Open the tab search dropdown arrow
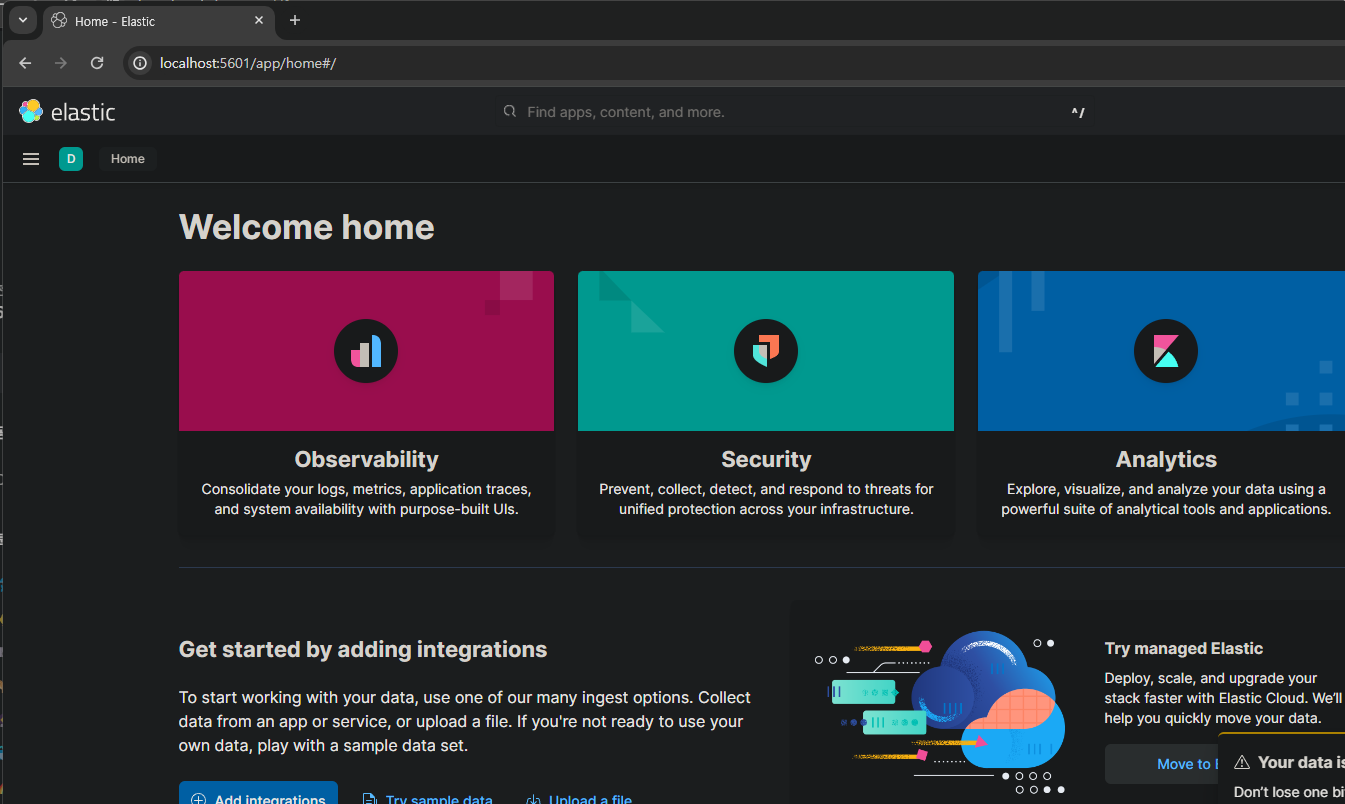1345x804 pixels. point(22,20)
